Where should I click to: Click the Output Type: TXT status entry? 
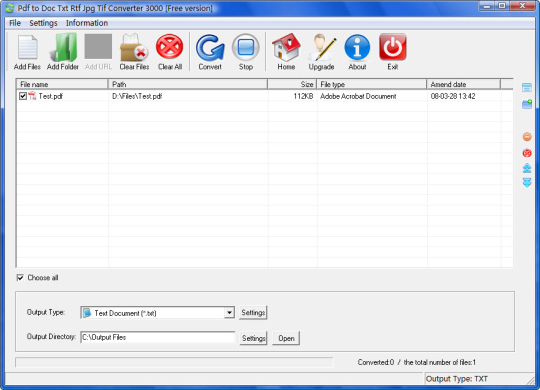click(457, 379)
